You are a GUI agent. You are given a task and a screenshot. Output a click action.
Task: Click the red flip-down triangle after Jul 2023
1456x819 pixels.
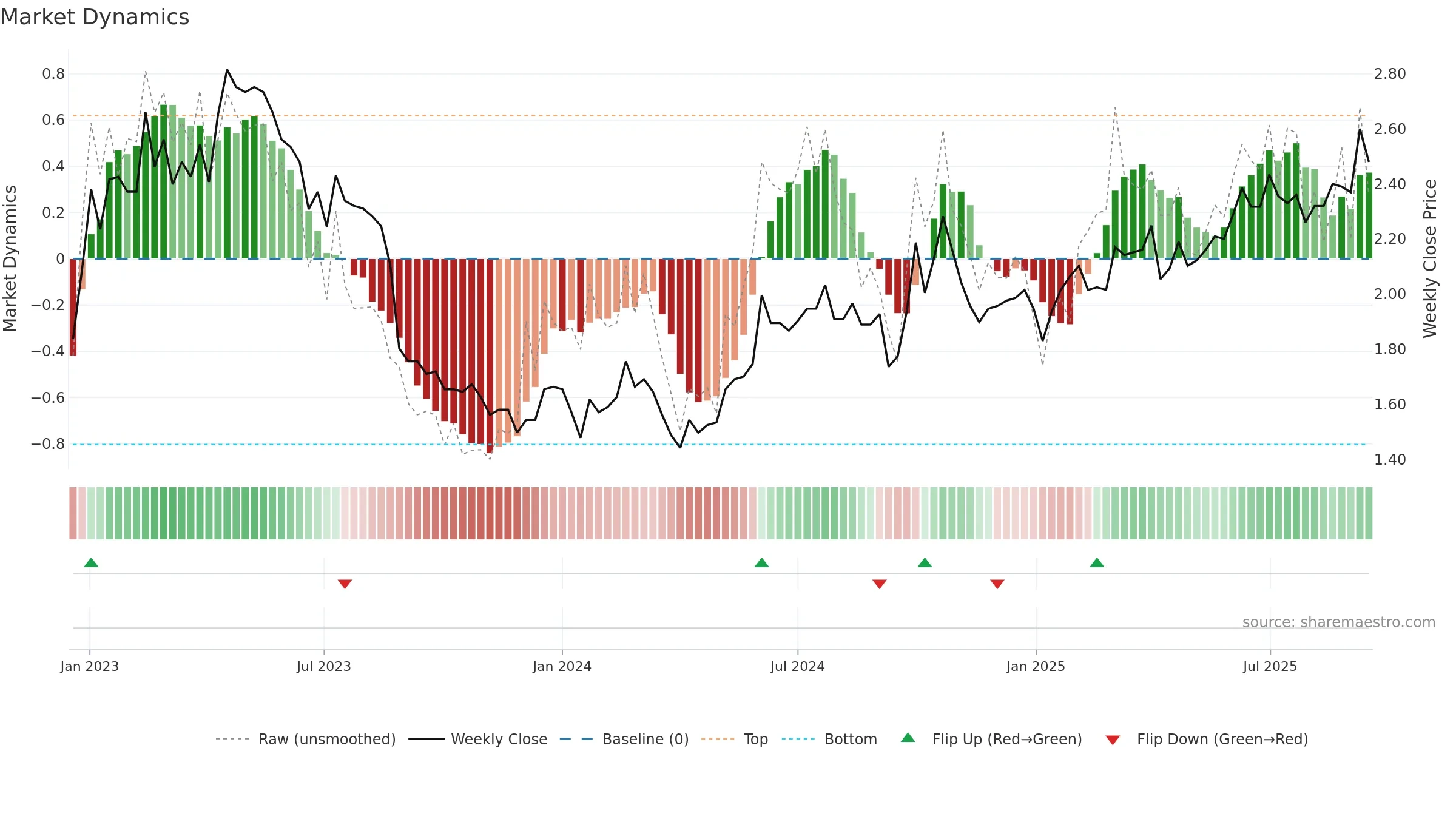pyautogui.click(x=345, y=584)
